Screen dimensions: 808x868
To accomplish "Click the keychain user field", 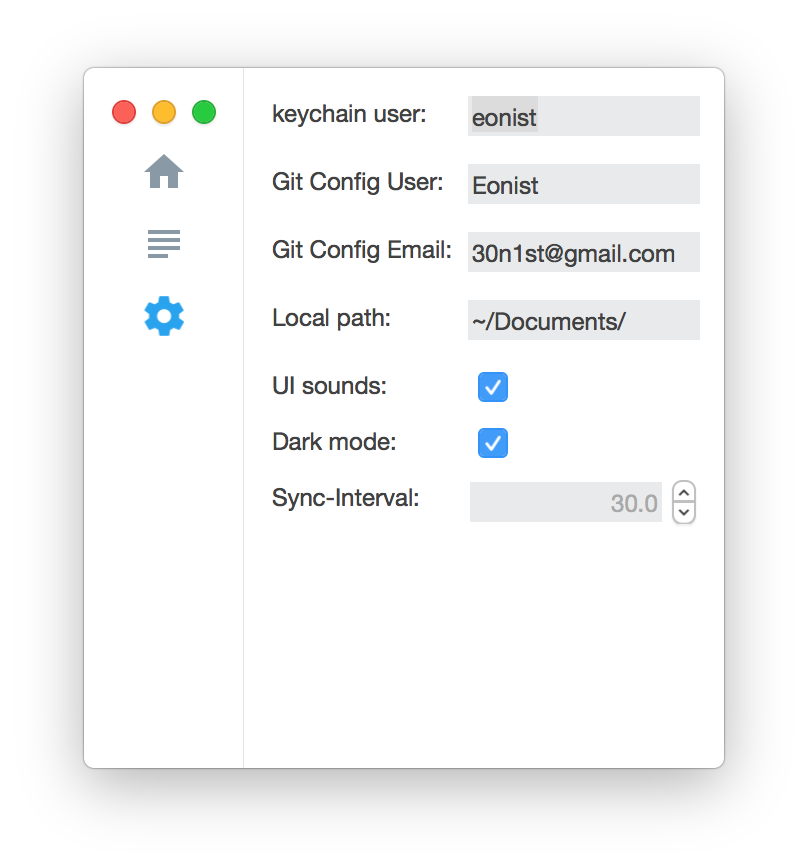I will coord(583,116).
